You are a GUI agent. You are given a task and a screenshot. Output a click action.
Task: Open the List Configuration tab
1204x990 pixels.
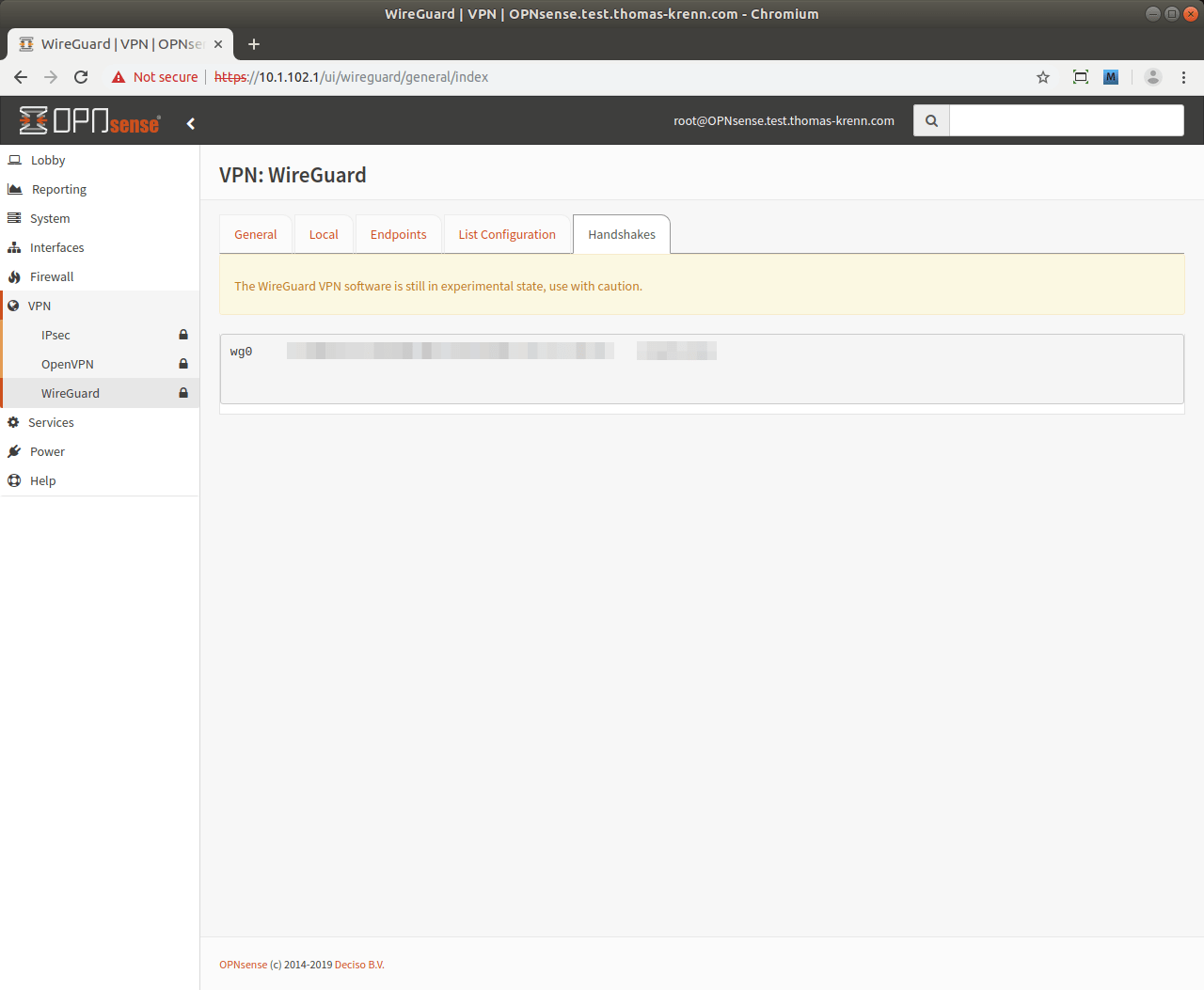(x=507, y=234)
